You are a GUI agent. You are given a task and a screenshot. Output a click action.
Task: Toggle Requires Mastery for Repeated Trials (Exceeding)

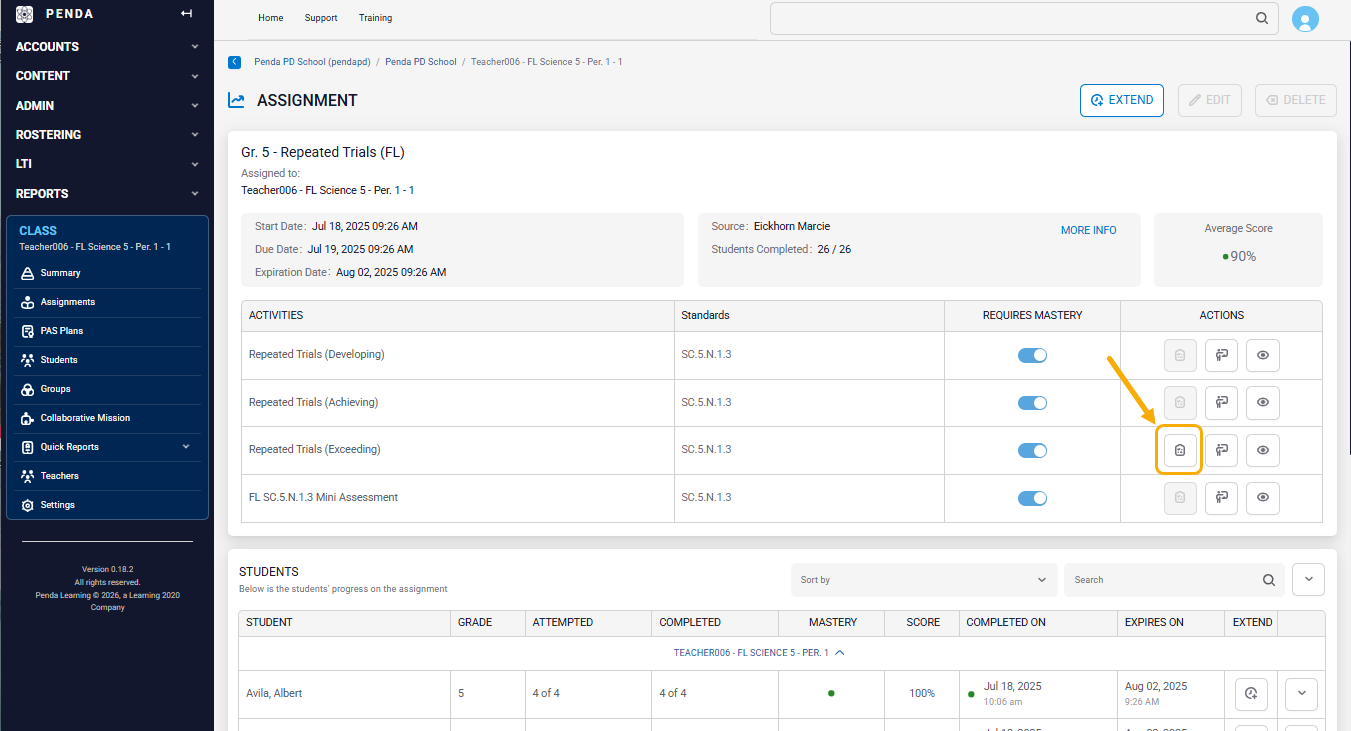click(x=1032, y=451)
